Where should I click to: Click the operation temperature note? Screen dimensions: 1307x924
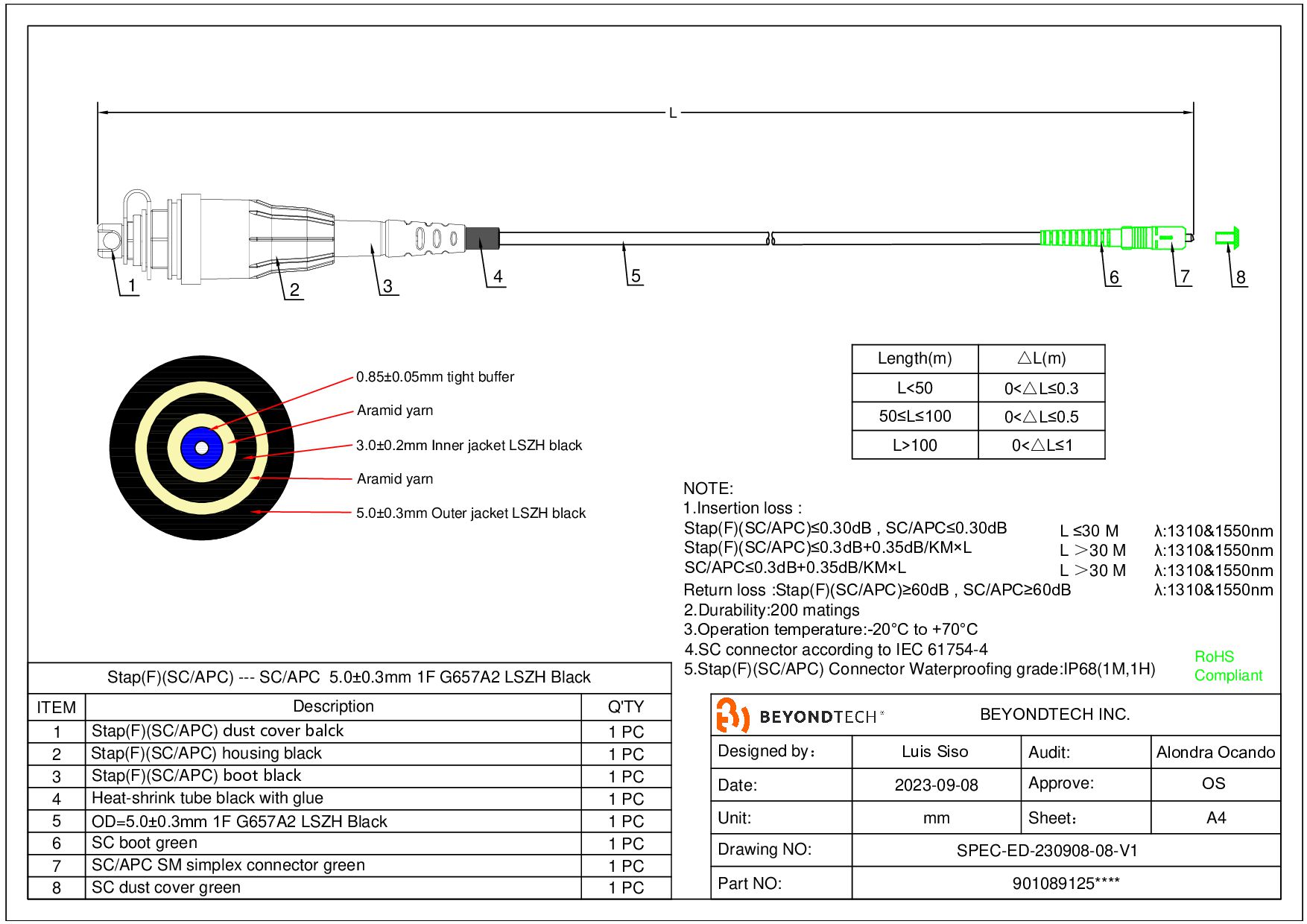pyautogui.click(x=831, y=630)
